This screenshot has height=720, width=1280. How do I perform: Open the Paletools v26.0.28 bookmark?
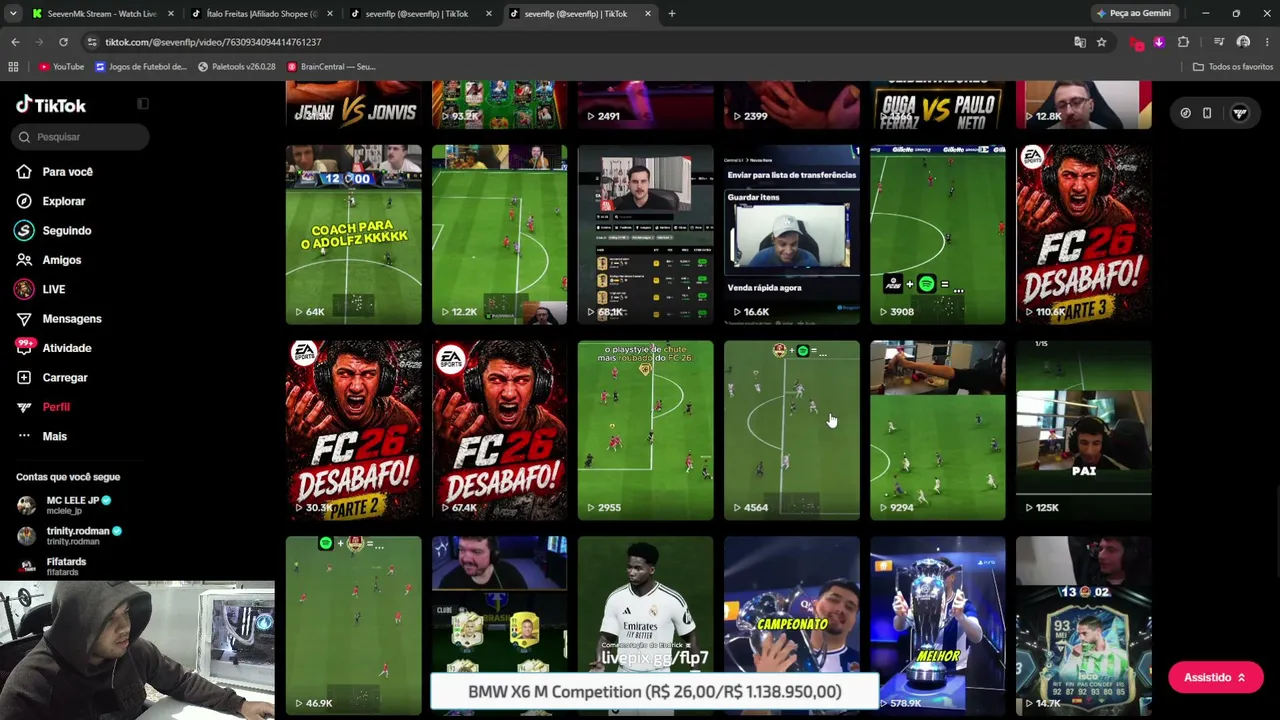(x=237, y=67)
